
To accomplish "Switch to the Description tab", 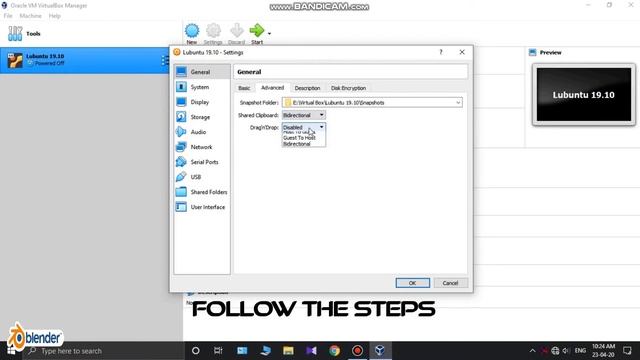I will pos(307,88).
